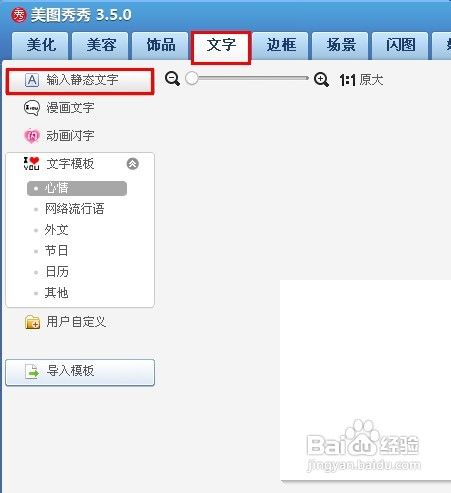Click the letter A icon for static text

point(32,80)
